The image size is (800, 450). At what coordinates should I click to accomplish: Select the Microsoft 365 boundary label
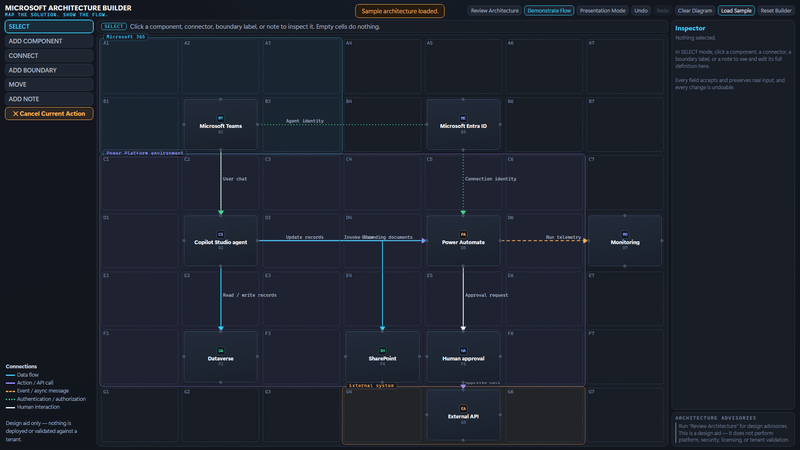[x=126, y=37]
